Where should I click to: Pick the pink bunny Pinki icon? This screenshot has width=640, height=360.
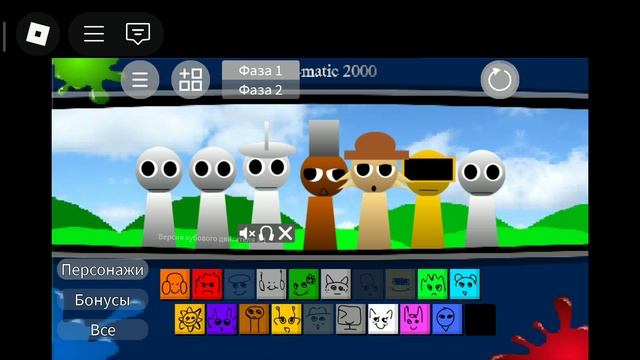(415, 319)
